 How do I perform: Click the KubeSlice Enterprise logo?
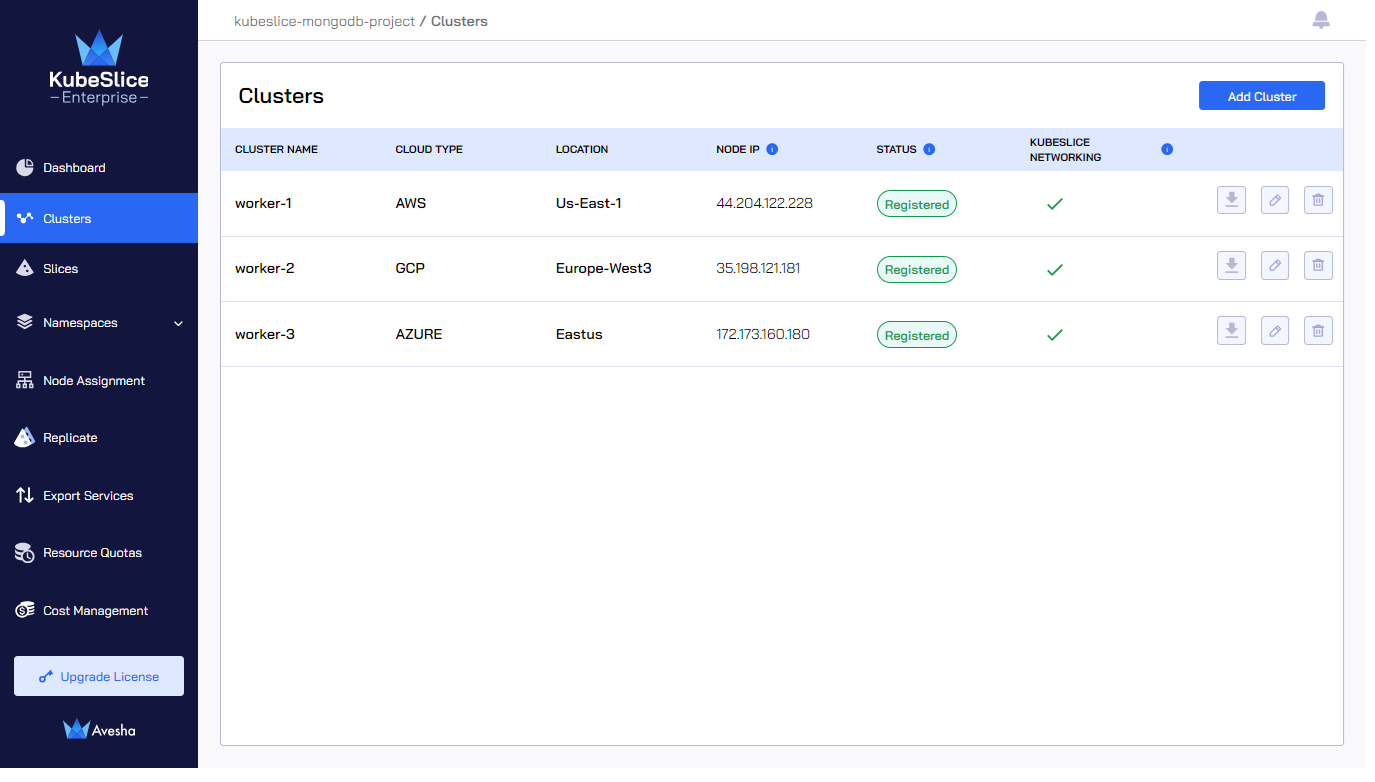tap(99, 68)
